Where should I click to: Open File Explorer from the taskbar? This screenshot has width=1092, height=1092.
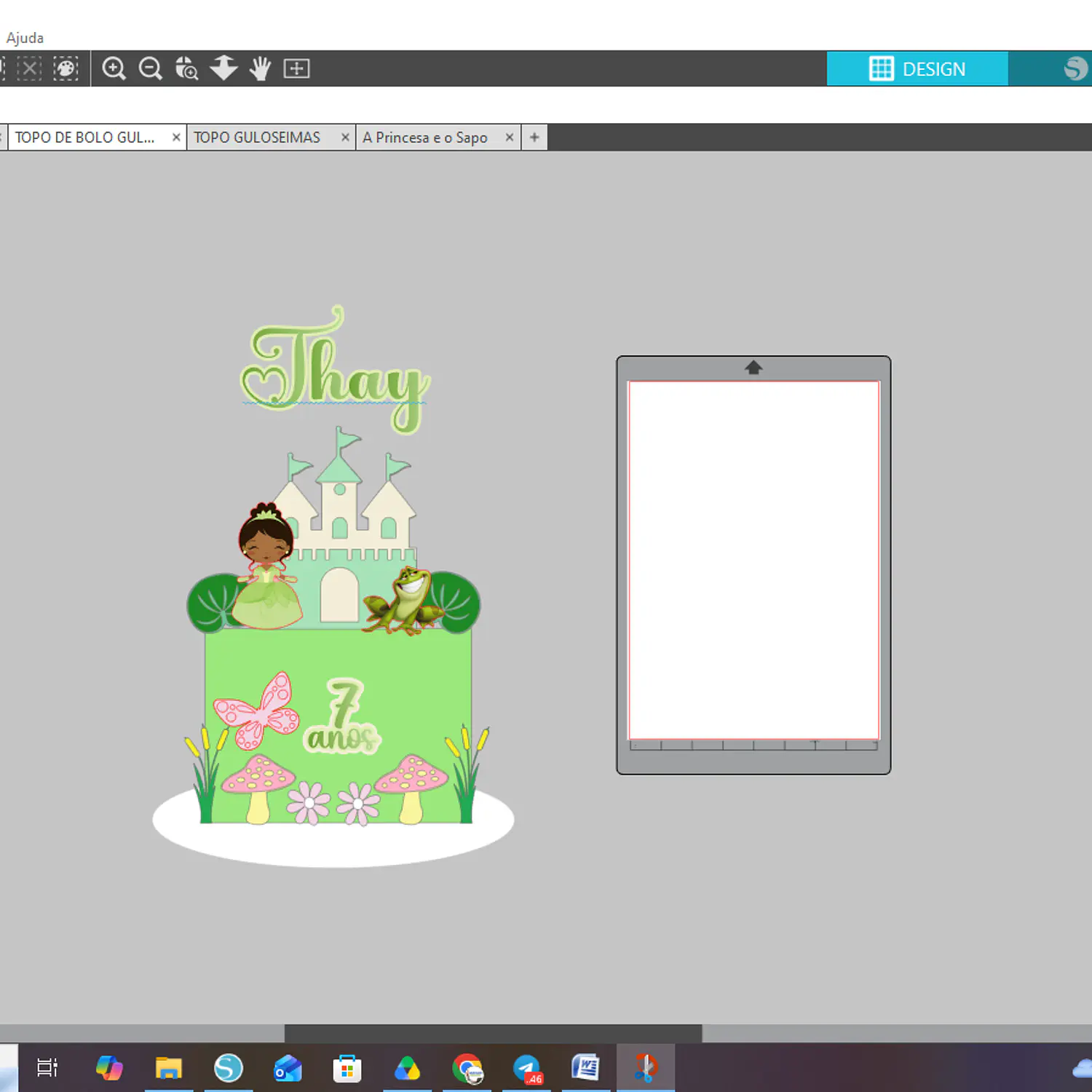169,1068
